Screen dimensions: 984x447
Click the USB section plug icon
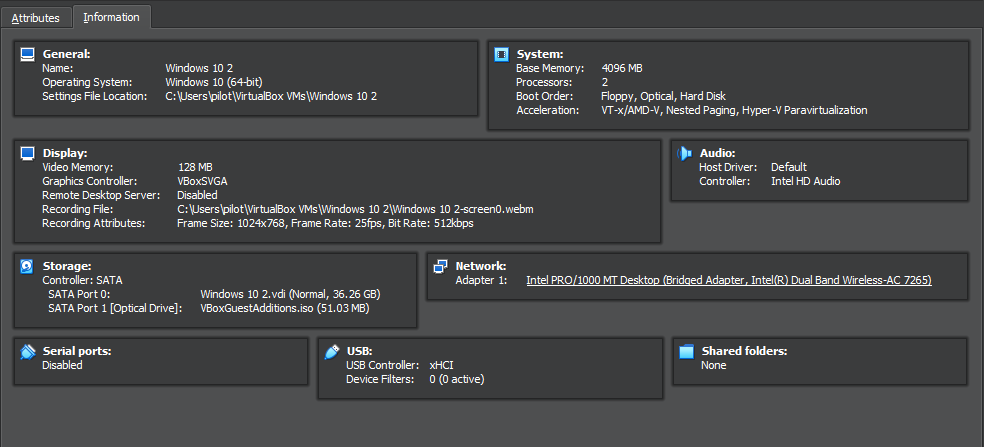tap(331, 351)
